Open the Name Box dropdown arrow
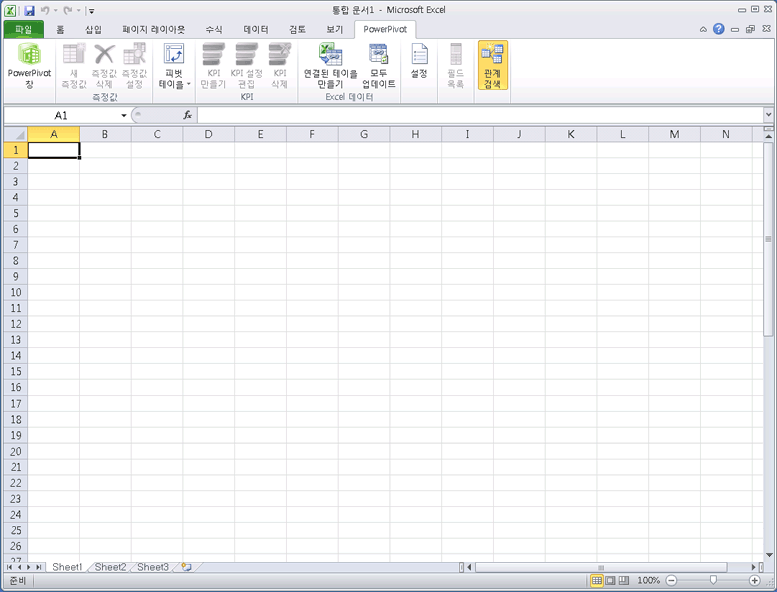 [124, 115]
